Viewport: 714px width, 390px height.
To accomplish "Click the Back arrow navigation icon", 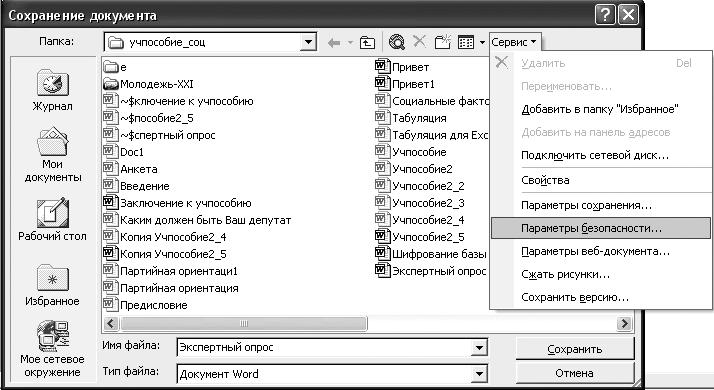I will click(334, 42).
